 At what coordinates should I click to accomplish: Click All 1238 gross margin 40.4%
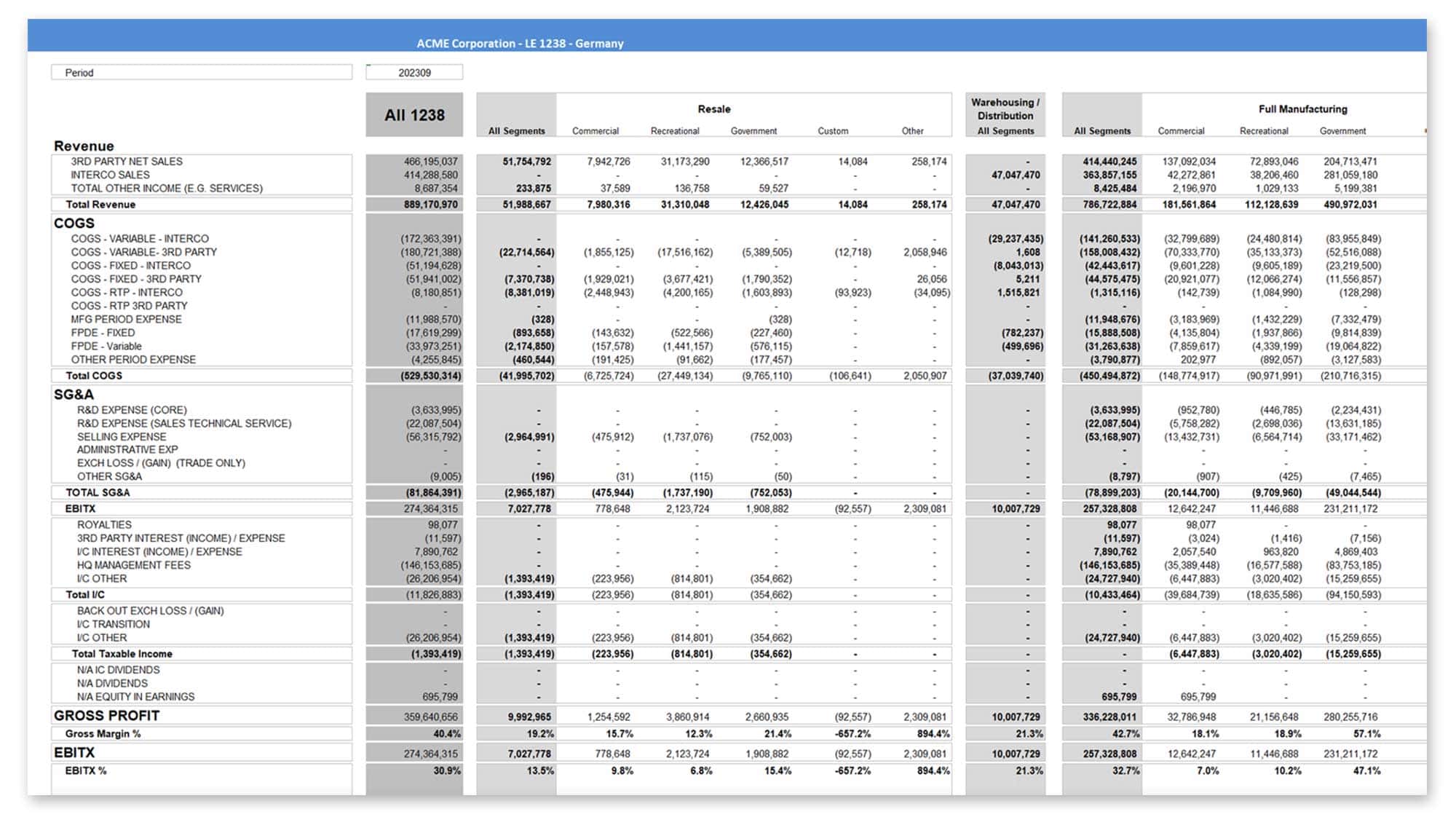coord(447,734)
